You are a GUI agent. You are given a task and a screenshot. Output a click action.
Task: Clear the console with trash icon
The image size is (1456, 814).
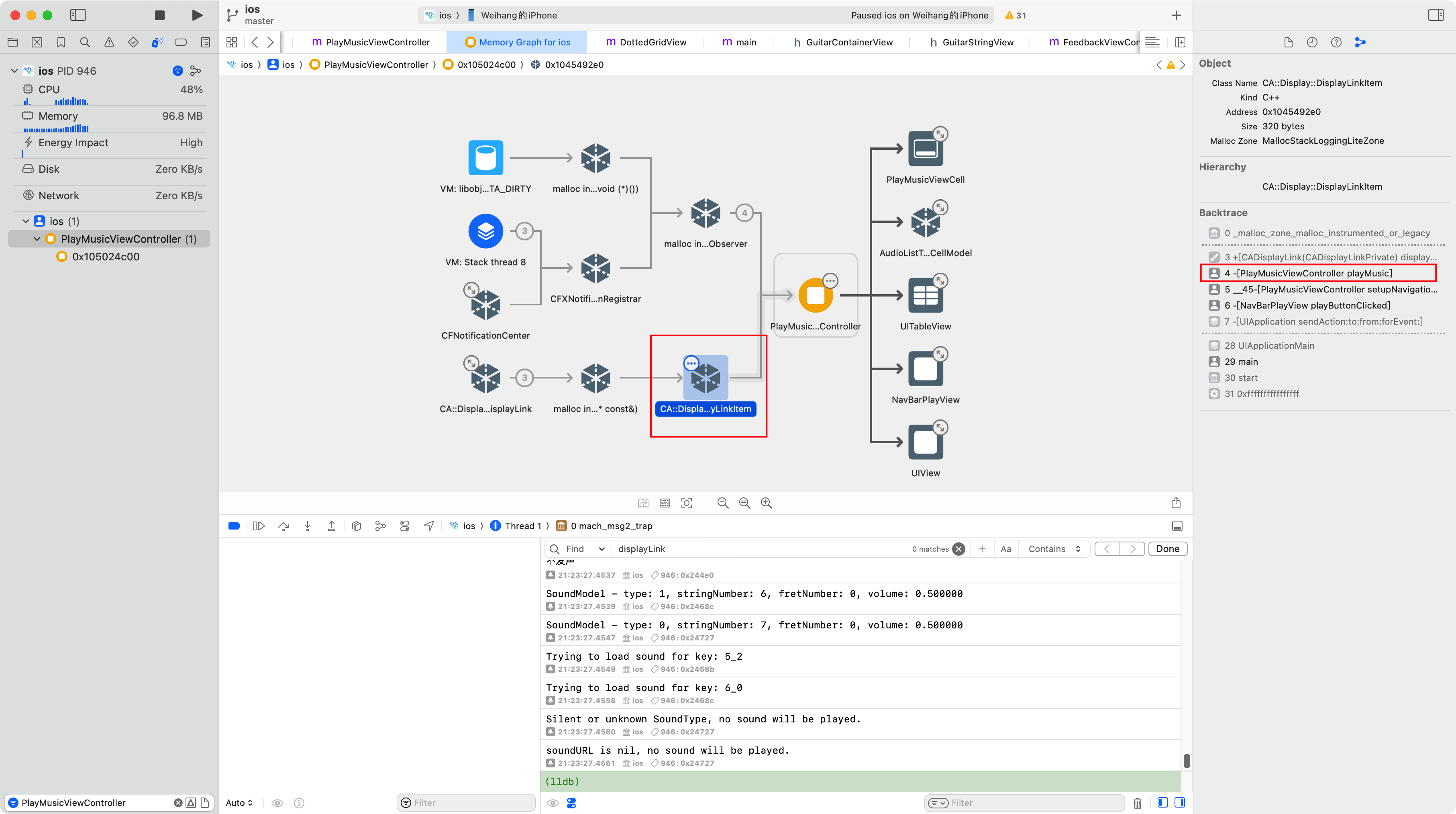1138,803
